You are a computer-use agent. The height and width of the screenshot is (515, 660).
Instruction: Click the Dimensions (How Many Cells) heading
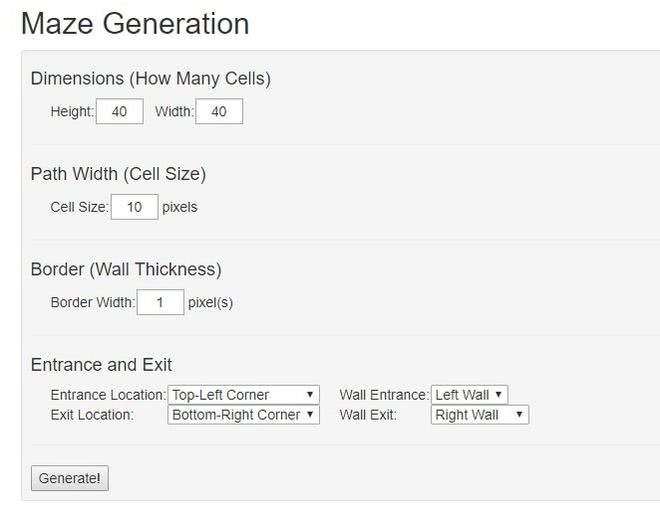[x=151, y=79]
